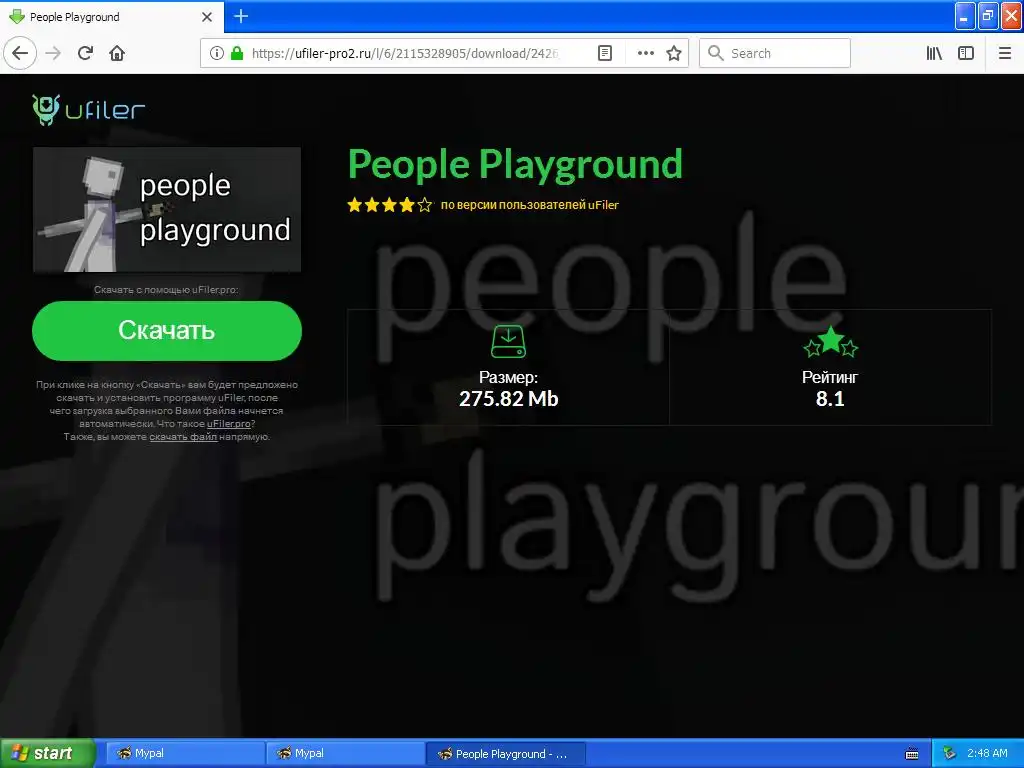Click the green Скачать download button
Image resolution: width=1024 pixels, height=768 pixels.
tap(167, 330)
